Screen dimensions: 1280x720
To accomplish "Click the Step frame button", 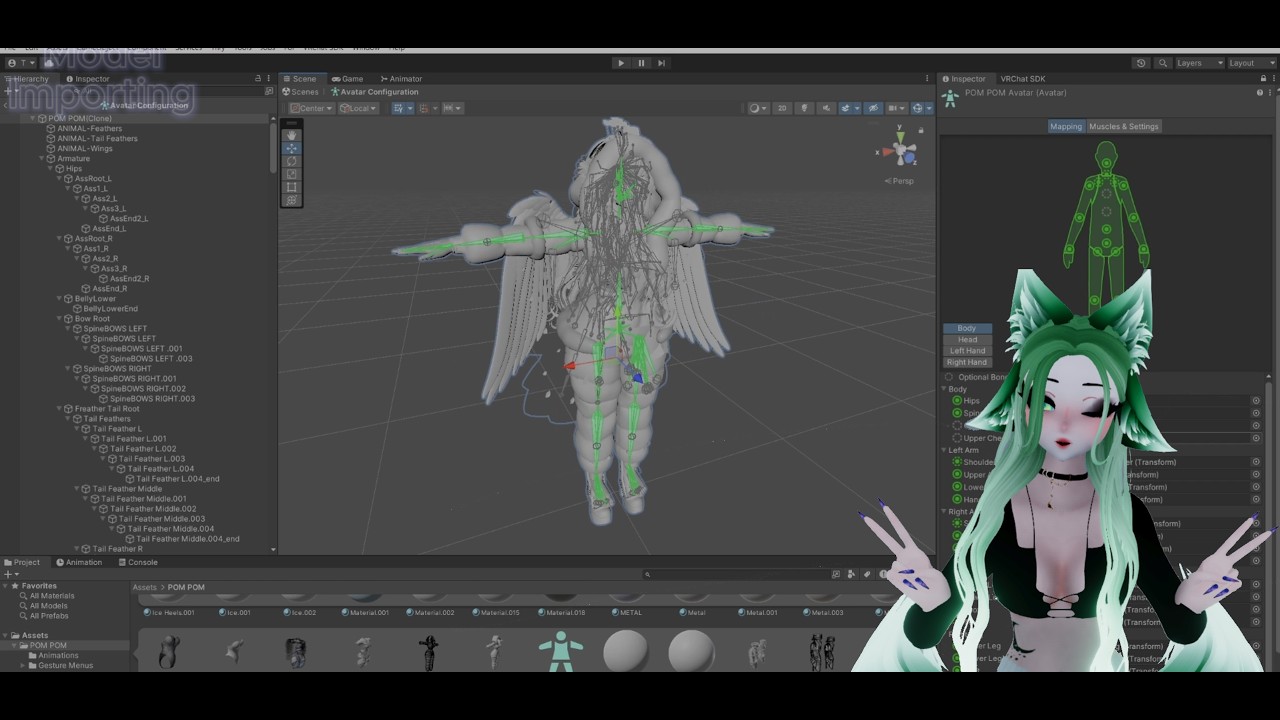I will point(661,63).
